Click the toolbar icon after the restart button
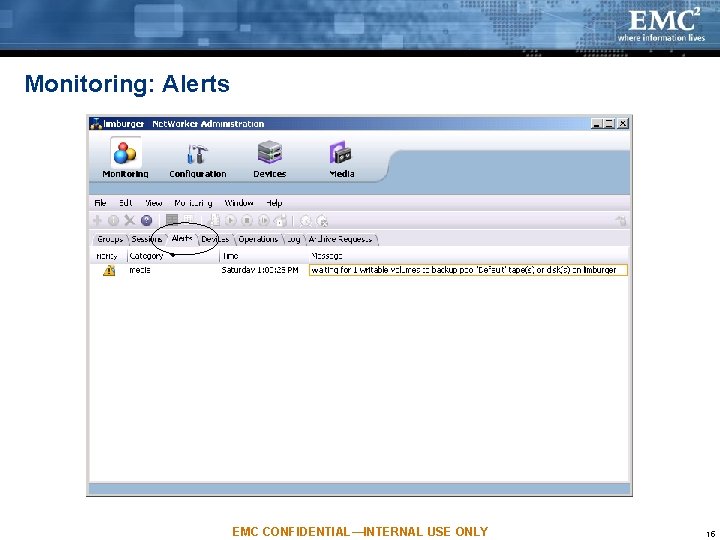The width and height of the screenshot is (720, 540). point(280,221)
